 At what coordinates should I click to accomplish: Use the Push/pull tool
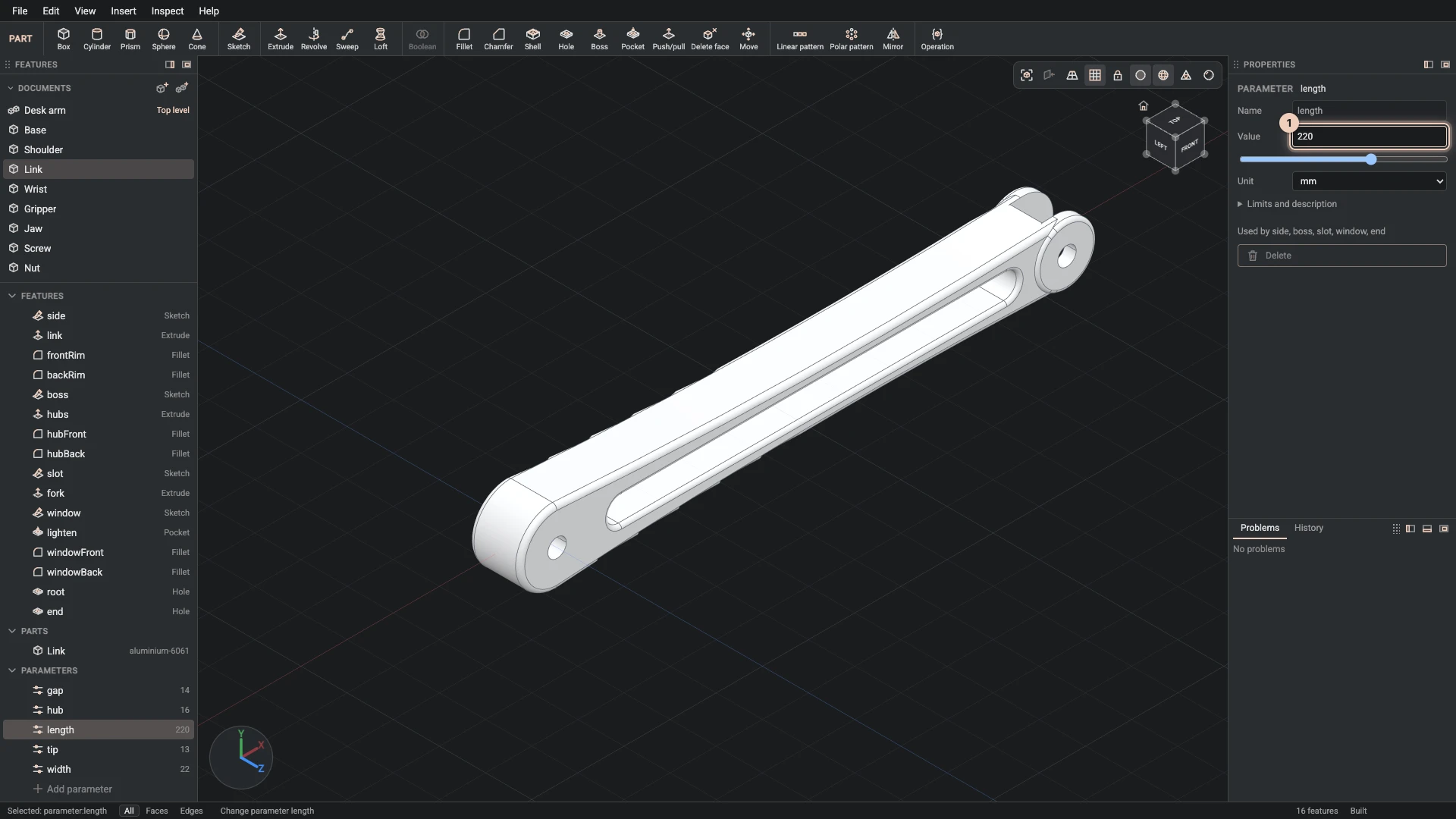point(669,39)
